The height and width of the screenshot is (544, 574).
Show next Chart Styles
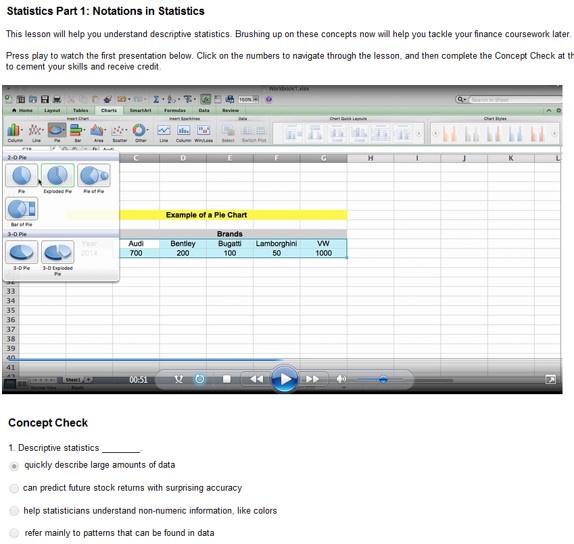[555, 134]
